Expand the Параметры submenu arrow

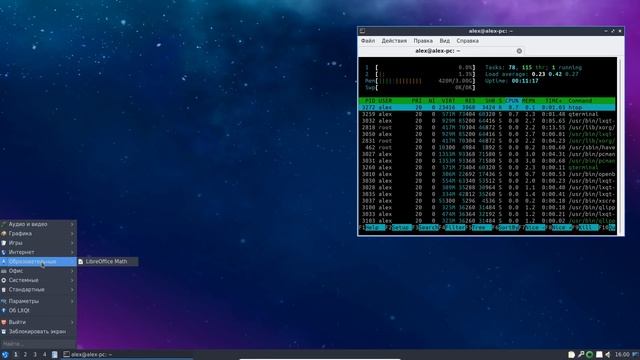click(72, 301)
